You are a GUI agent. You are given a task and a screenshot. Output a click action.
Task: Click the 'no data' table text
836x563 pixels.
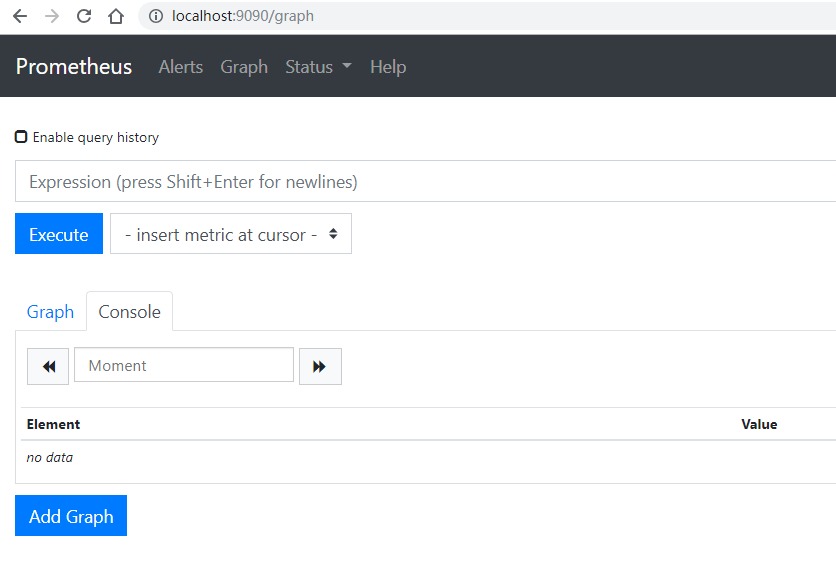pos(50,457)
